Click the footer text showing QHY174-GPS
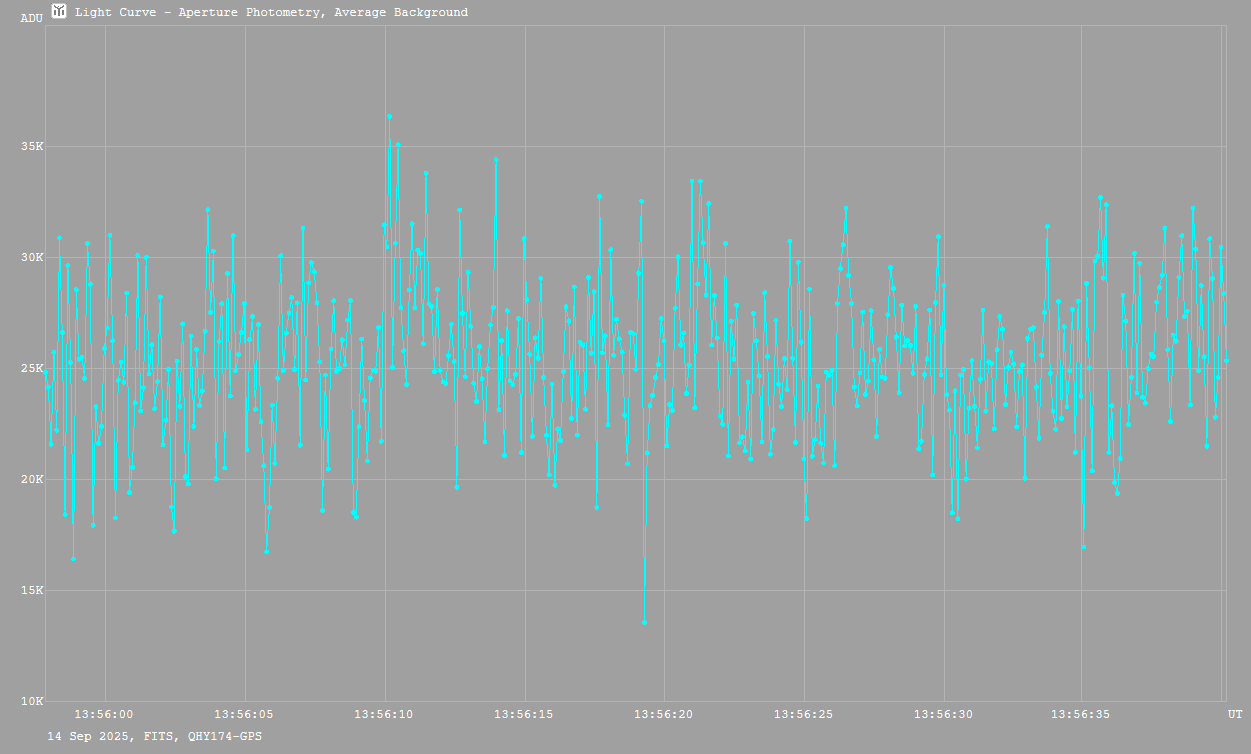This screenshot has width=1251, height=754. (x=225, y=736)
